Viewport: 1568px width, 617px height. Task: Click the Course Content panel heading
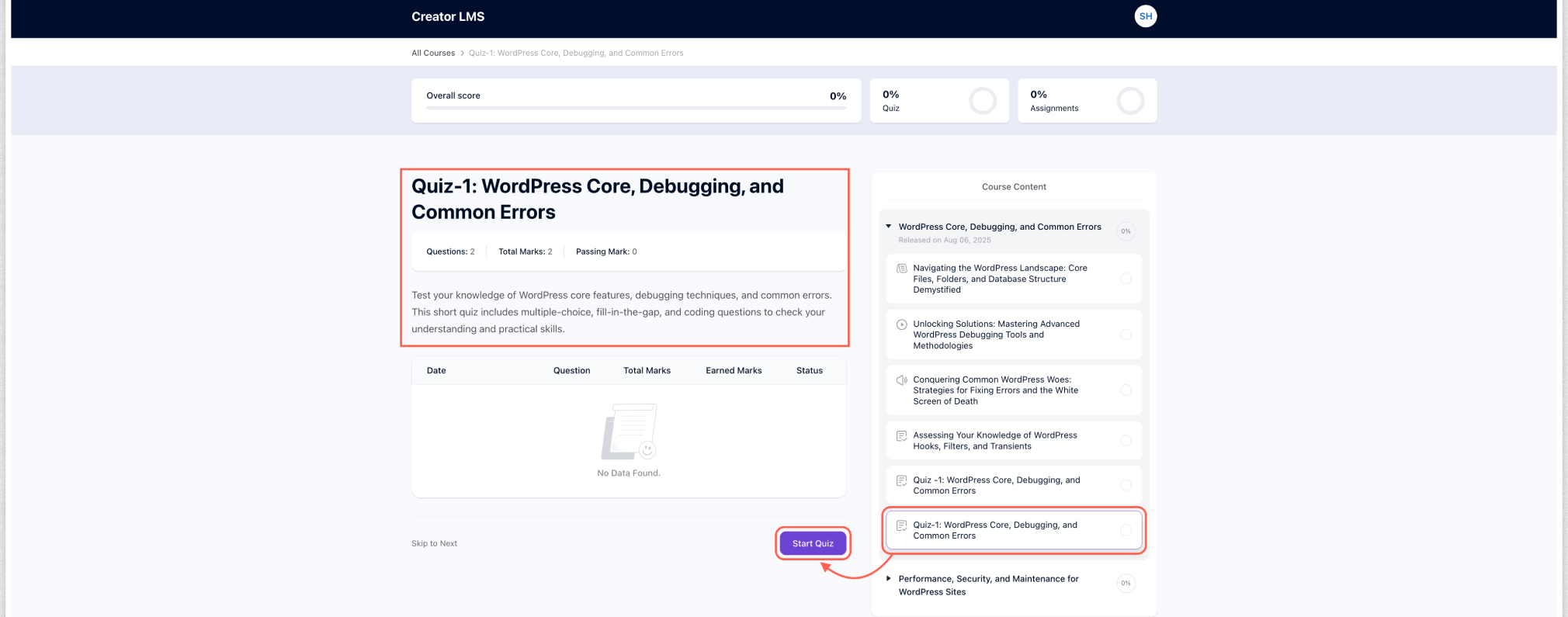1014,187
